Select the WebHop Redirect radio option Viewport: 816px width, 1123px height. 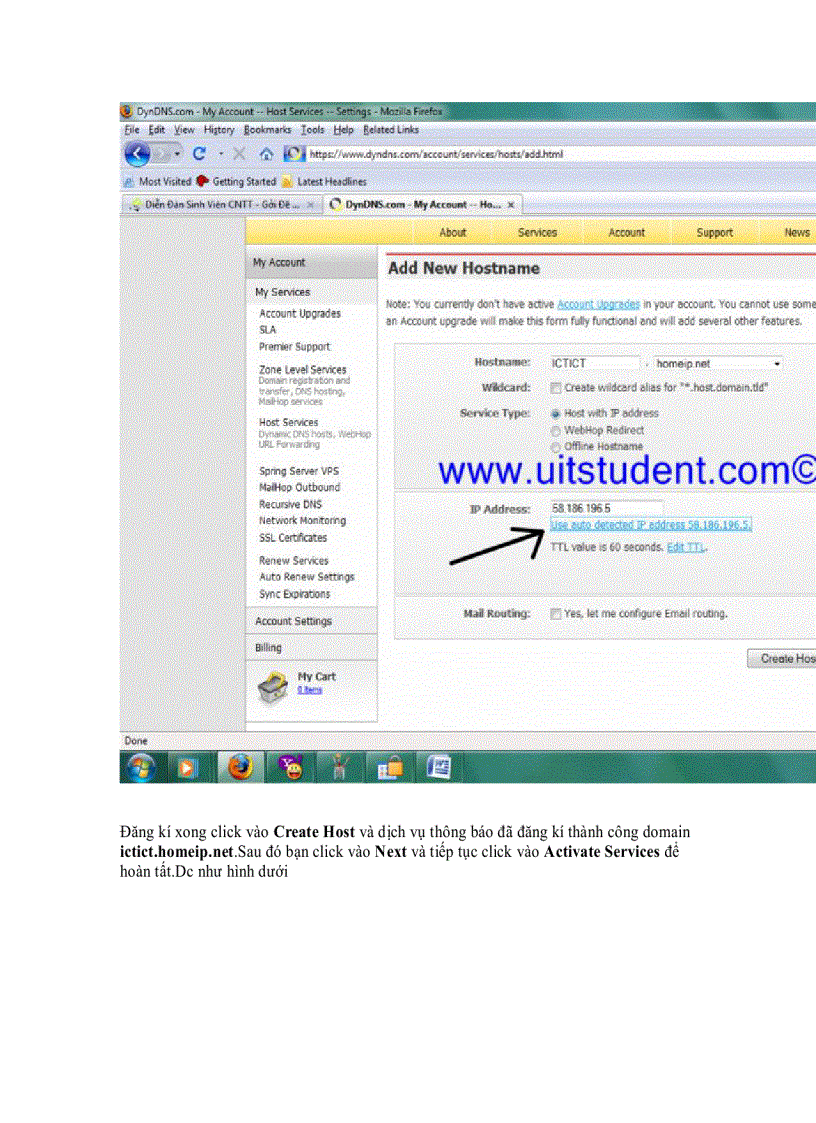556,430
